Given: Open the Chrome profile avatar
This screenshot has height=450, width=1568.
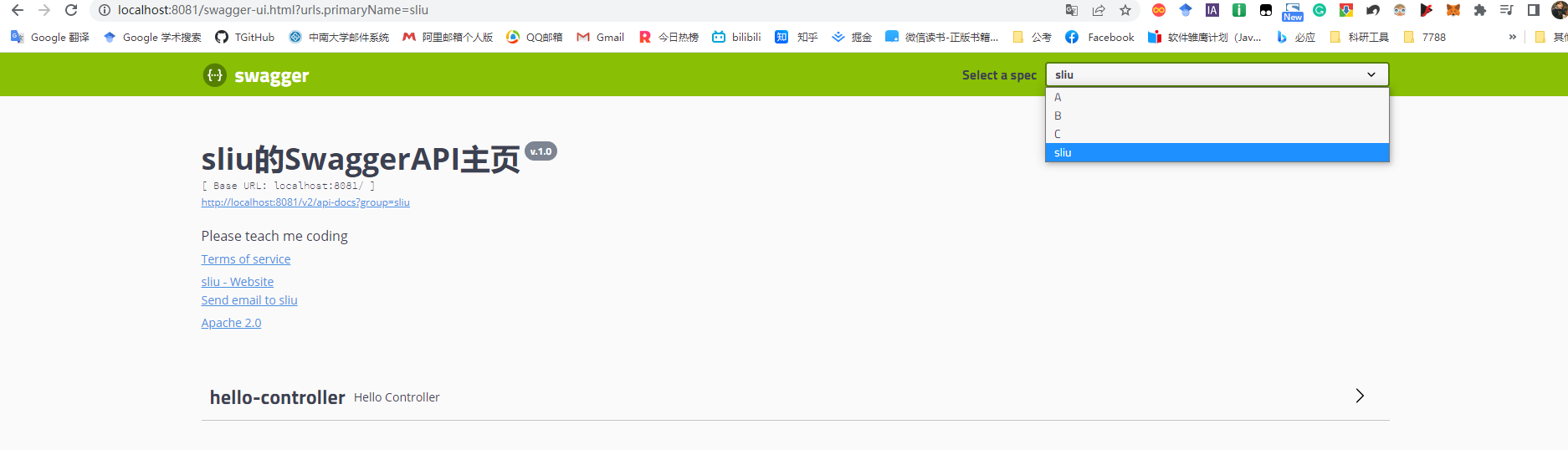Looking at the screenshot, I should [x=1560, y=10].
